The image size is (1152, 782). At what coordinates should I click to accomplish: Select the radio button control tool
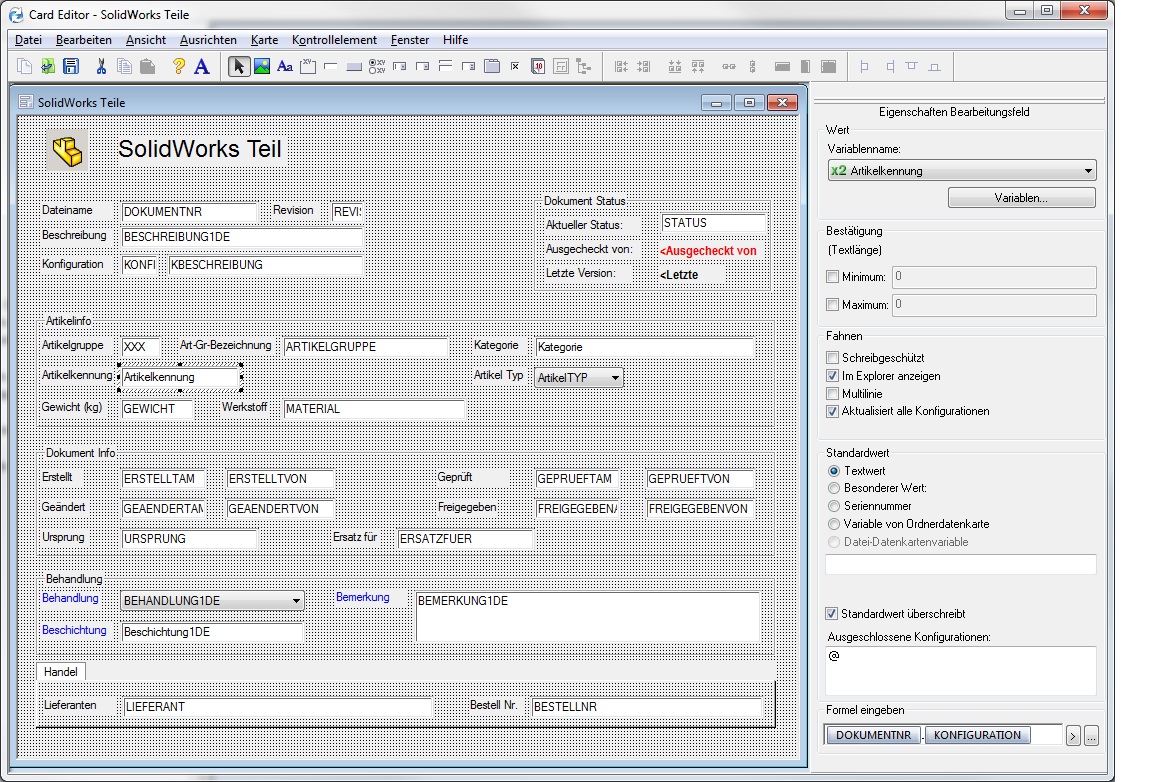click(377, 67)
